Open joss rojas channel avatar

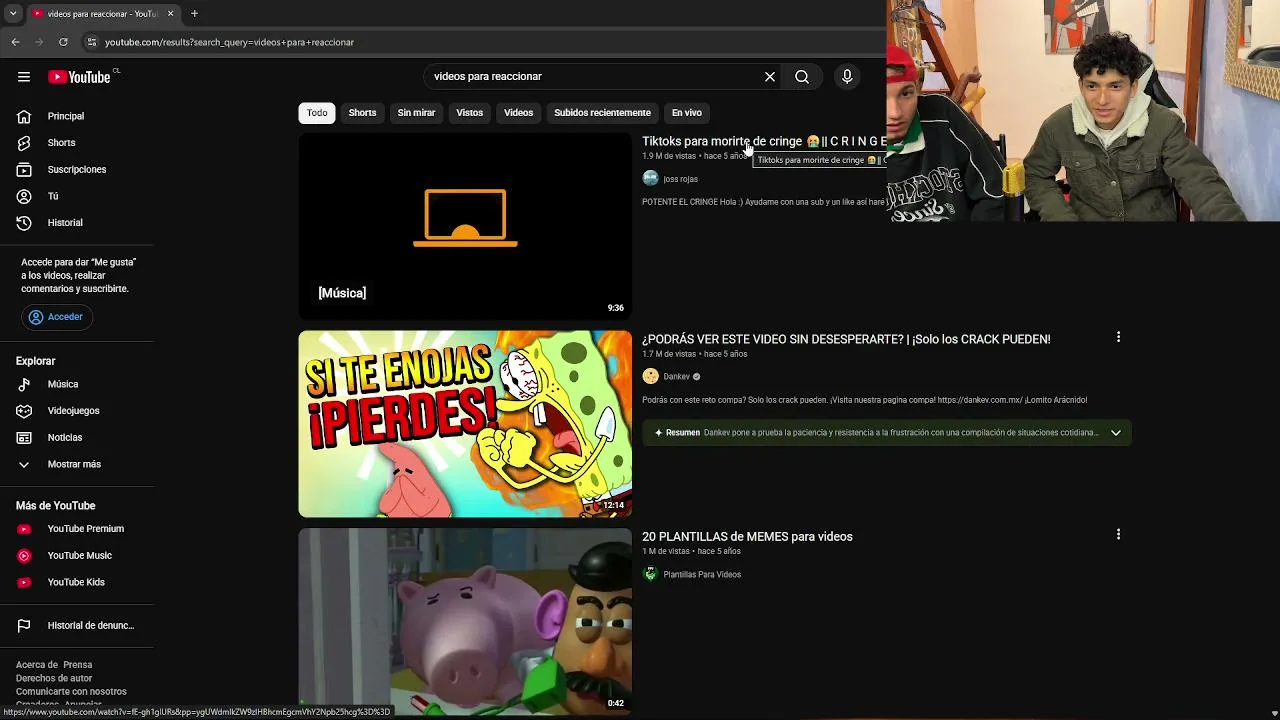(651, 179)
